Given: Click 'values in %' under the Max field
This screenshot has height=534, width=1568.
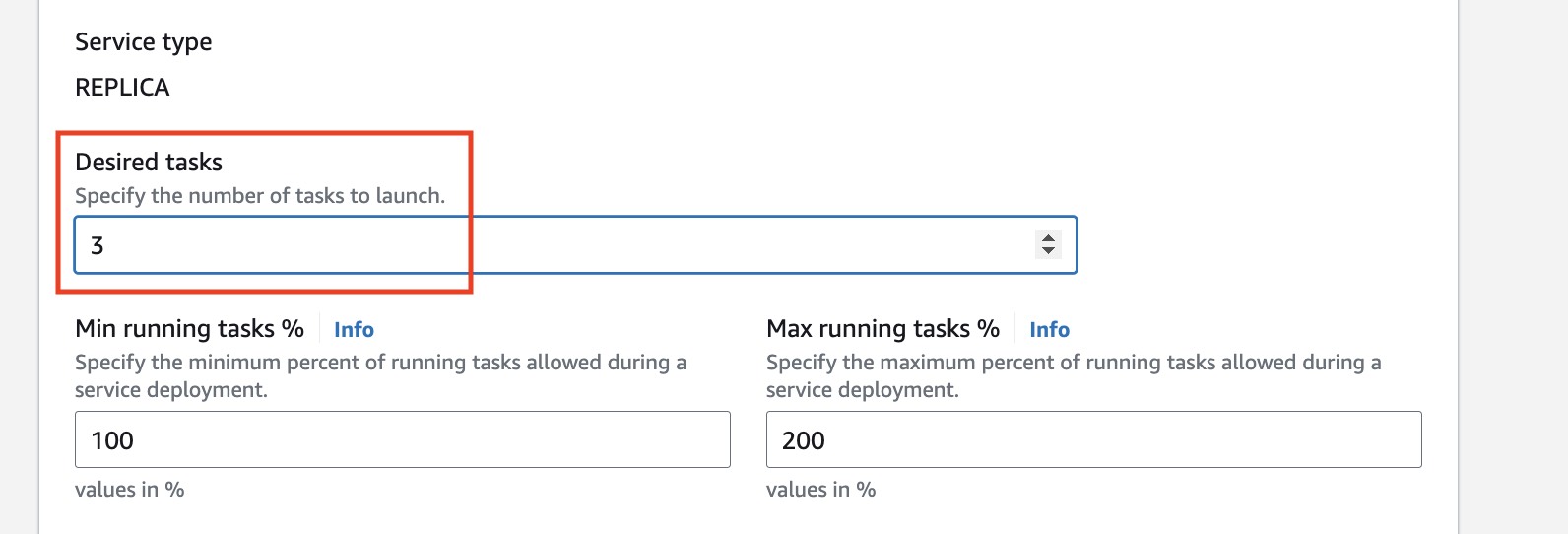Looking at the screenshot, I should click(821, 490).
